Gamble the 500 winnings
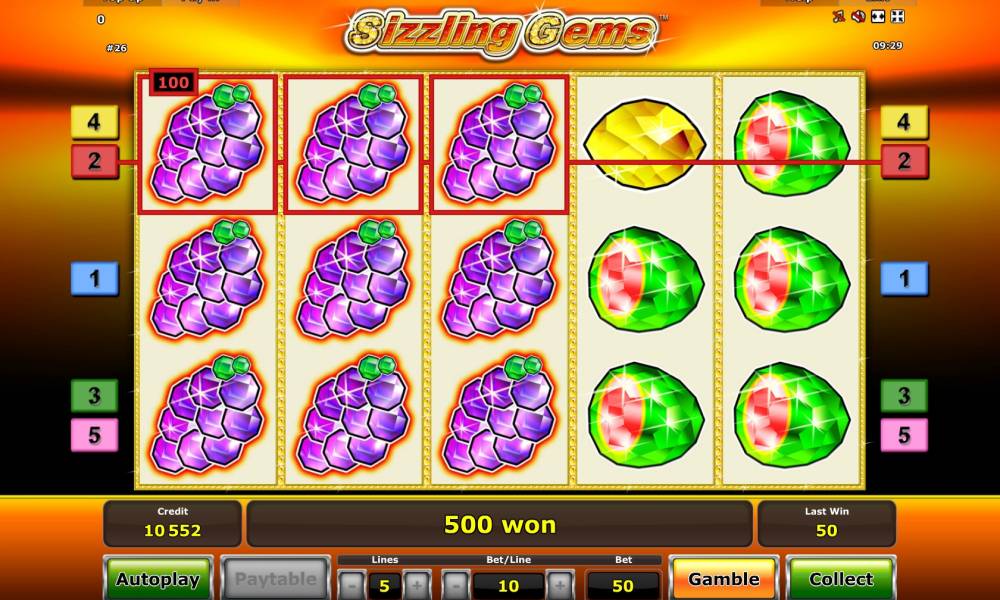This screenshot has width=1000, height=600. [x=724, y=579]
